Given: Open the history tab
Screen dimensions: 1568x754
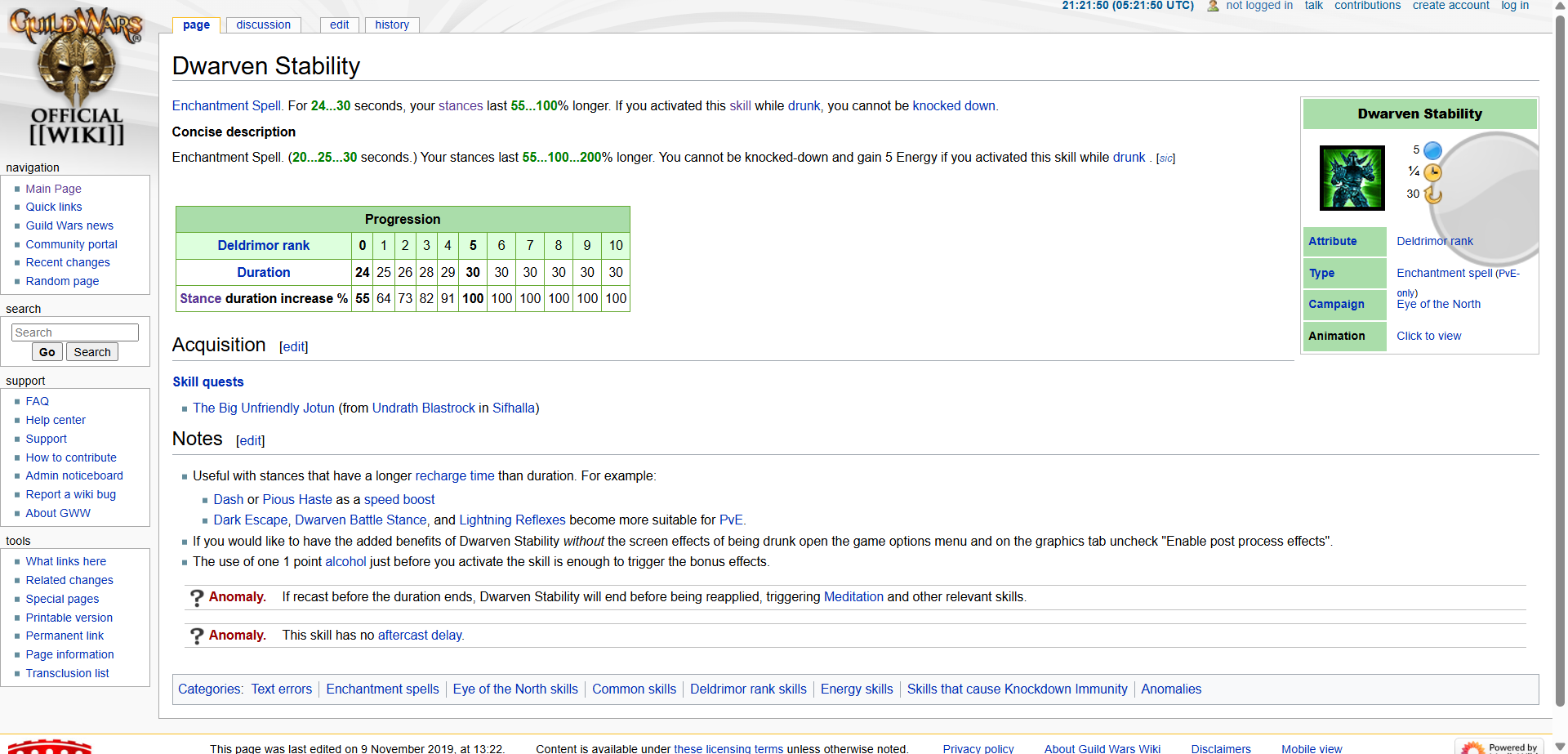Looking at the screenshot, I should coord(392,25).
